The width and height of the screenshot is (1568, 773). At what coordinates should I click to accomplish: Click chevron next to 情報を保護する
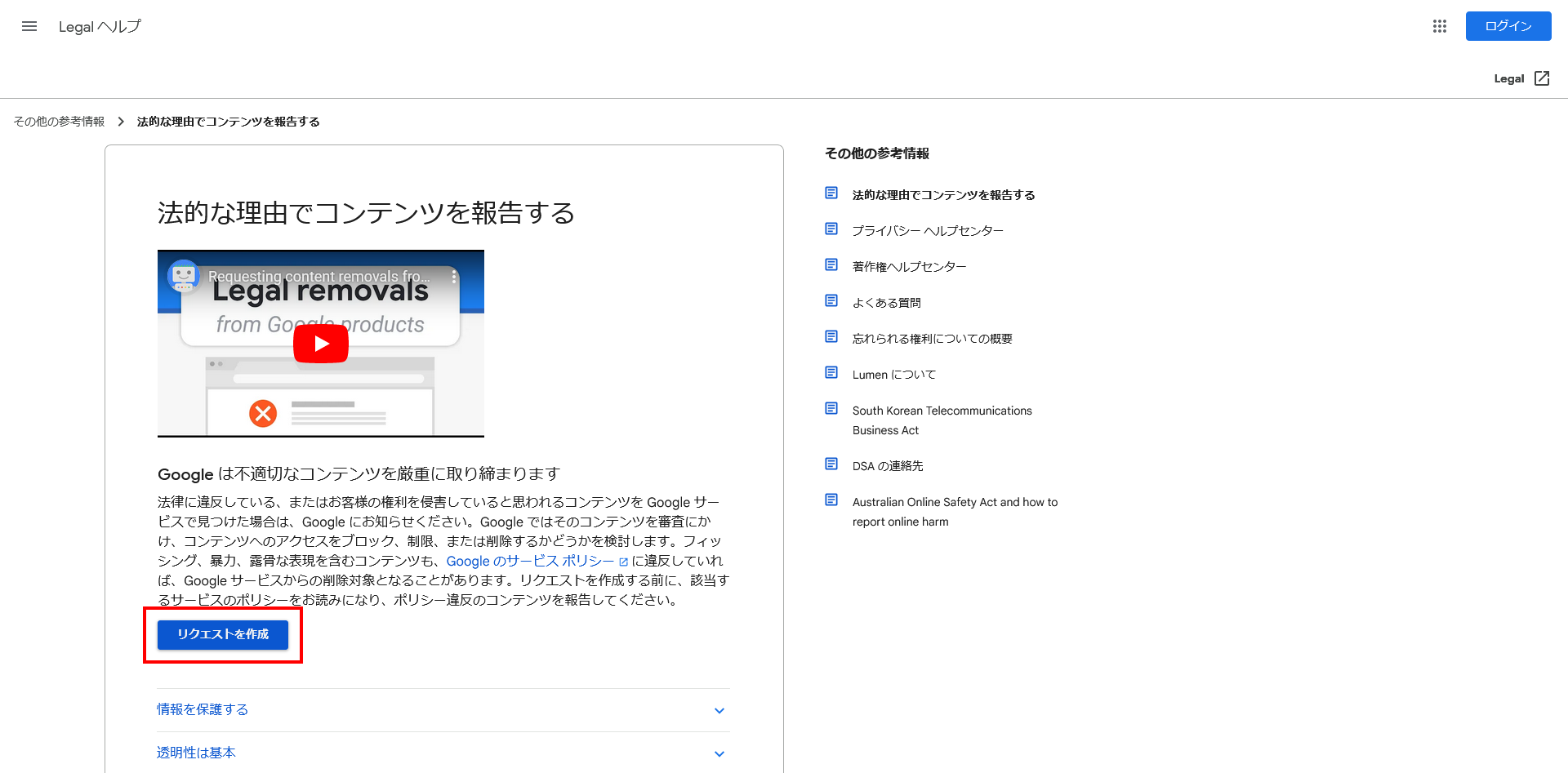click(719, 711)
